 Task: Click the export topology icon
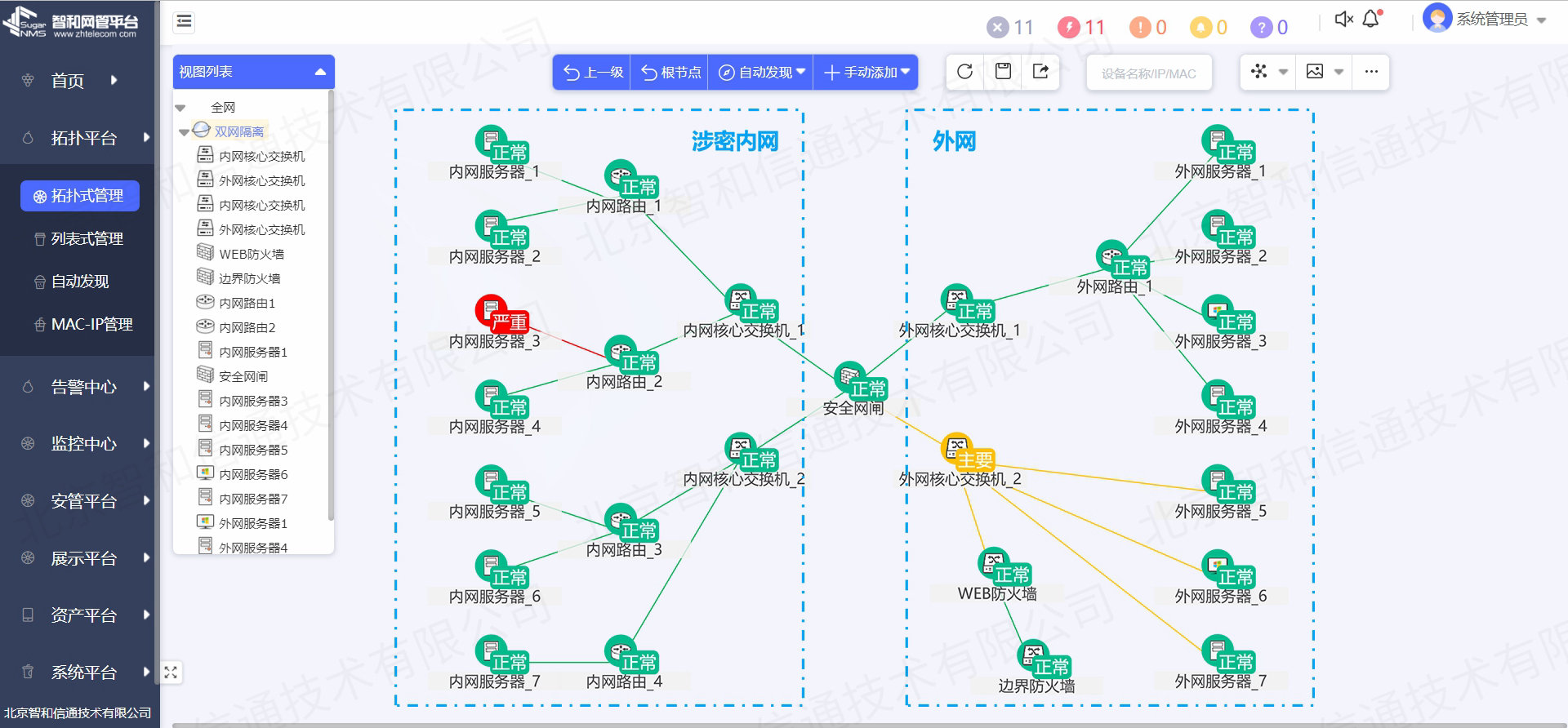(1040, 72)
